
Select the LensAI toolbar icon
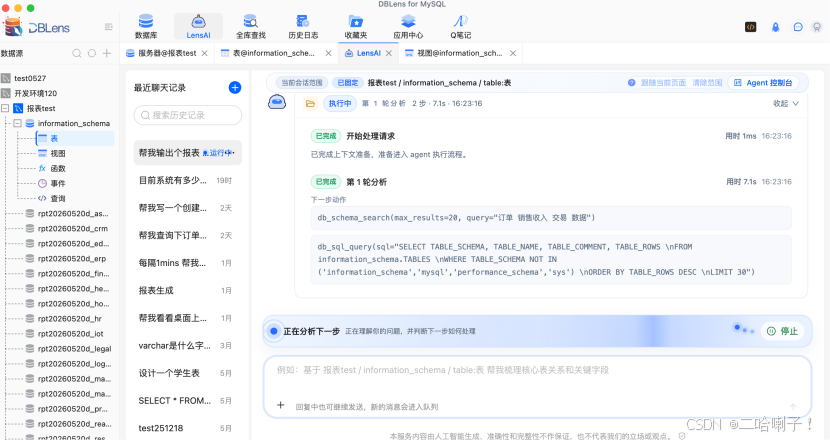[x=199, y=26]
